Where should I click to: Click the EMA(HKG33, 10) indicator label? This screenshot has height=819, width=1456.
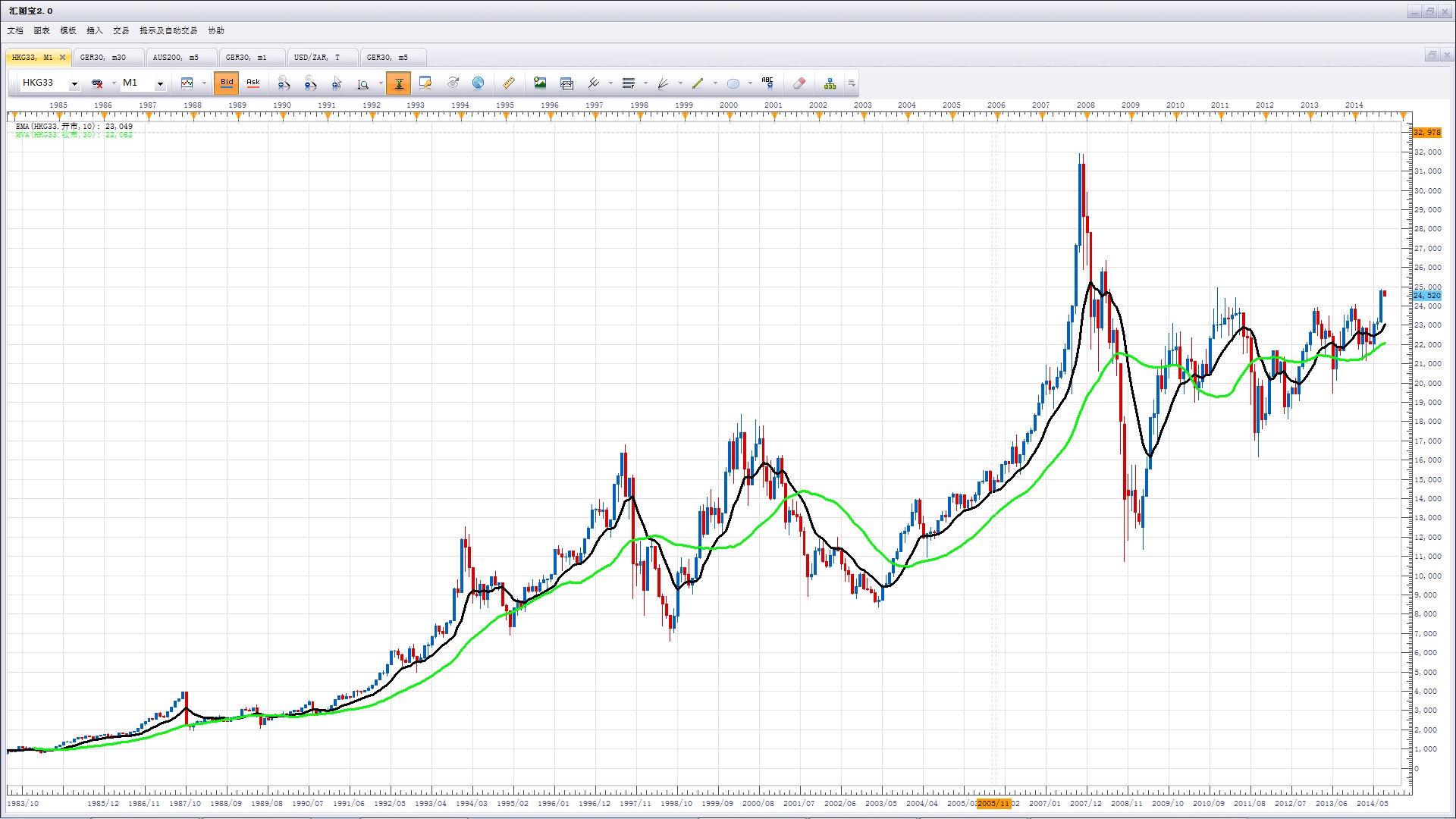click(x=74, y=127)
